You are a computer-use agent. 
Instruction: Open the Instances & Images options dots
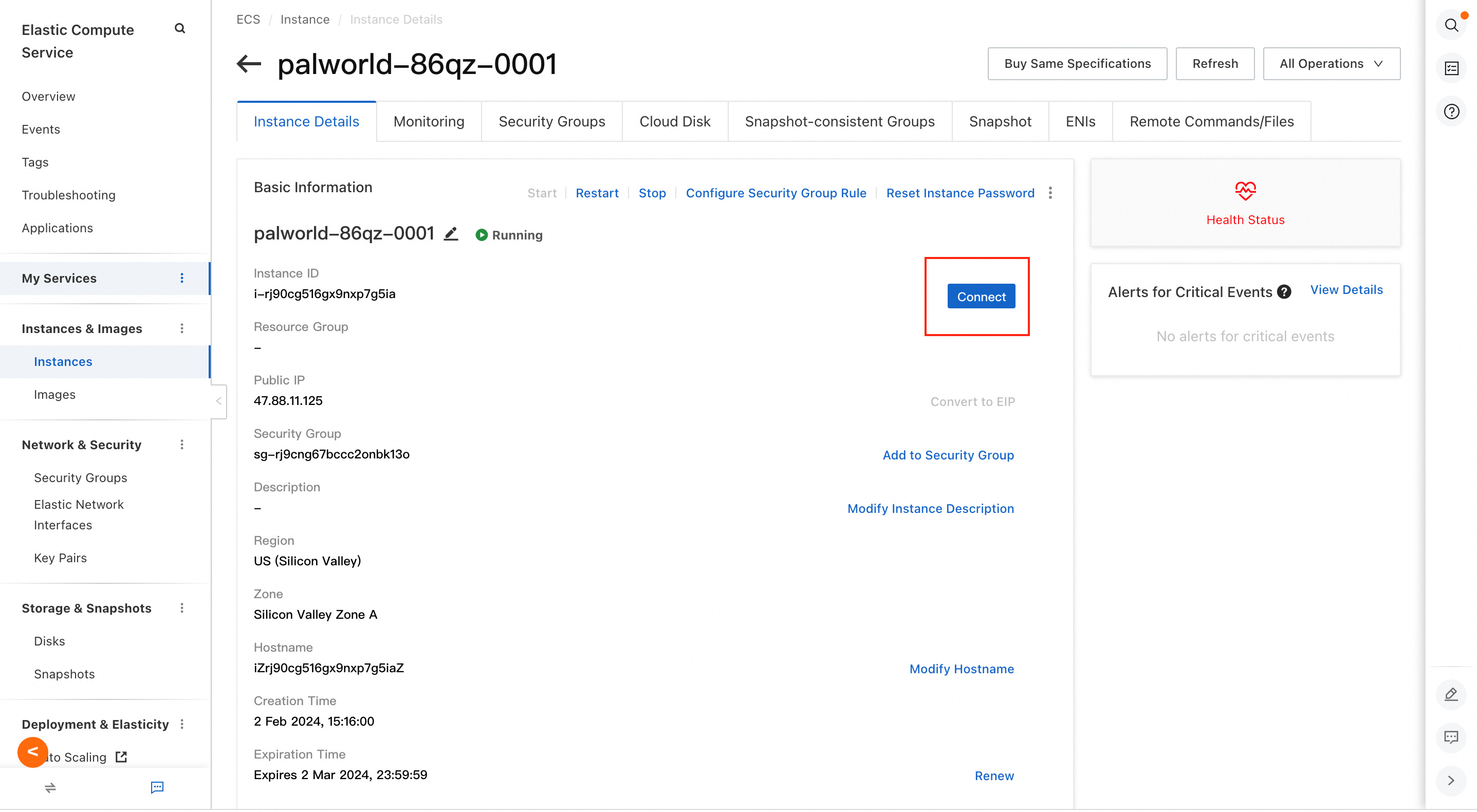182,328
